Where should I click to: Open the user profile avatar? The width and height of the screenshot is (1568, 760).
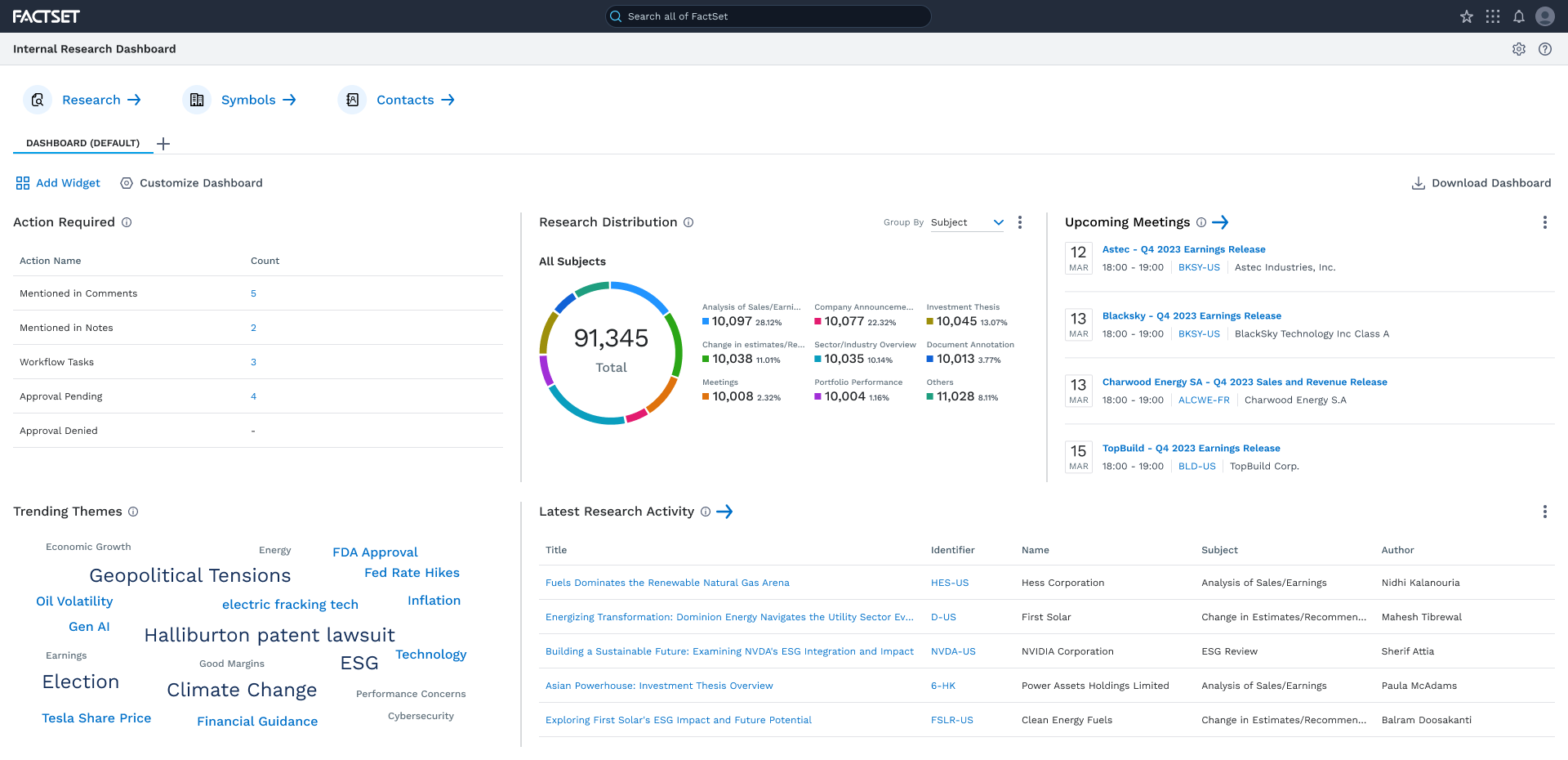click(1545, 16)
